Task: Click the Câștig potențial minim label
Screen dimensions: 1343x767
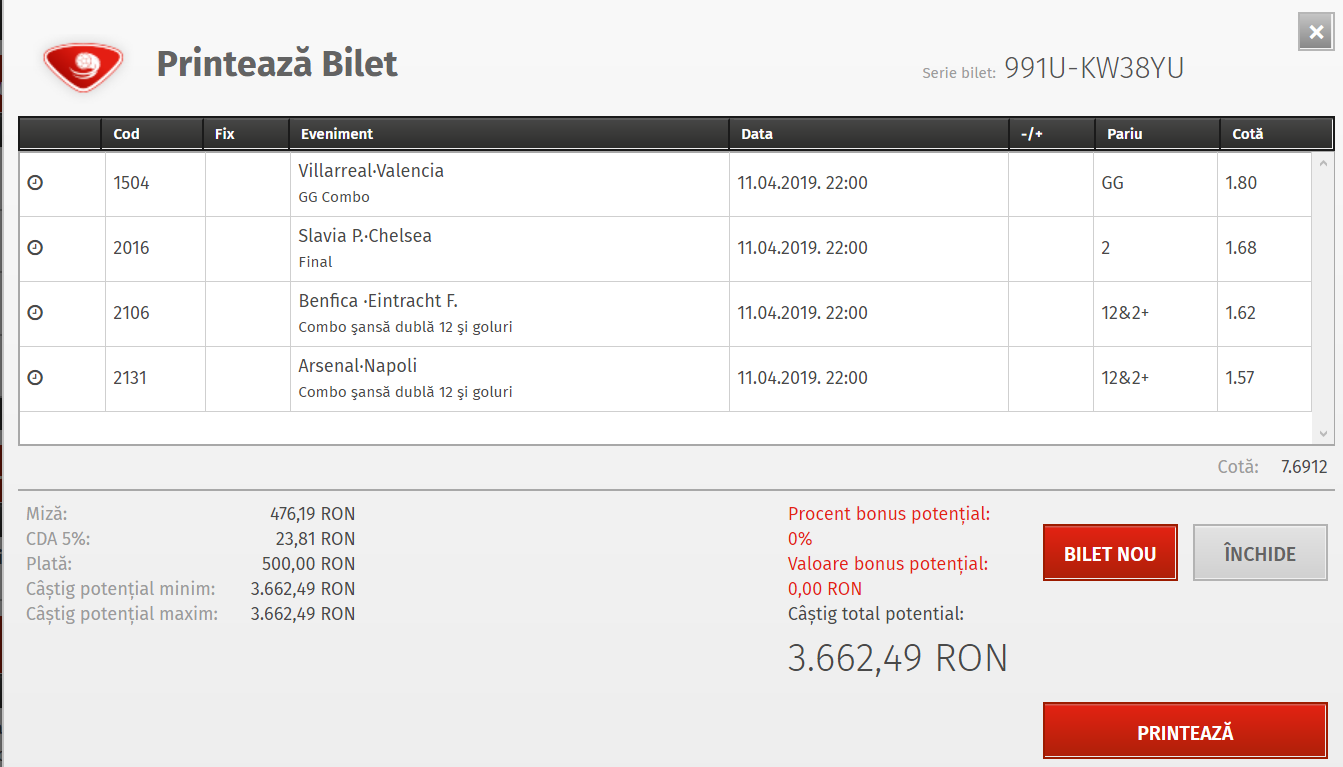Action: click(120, 589)
